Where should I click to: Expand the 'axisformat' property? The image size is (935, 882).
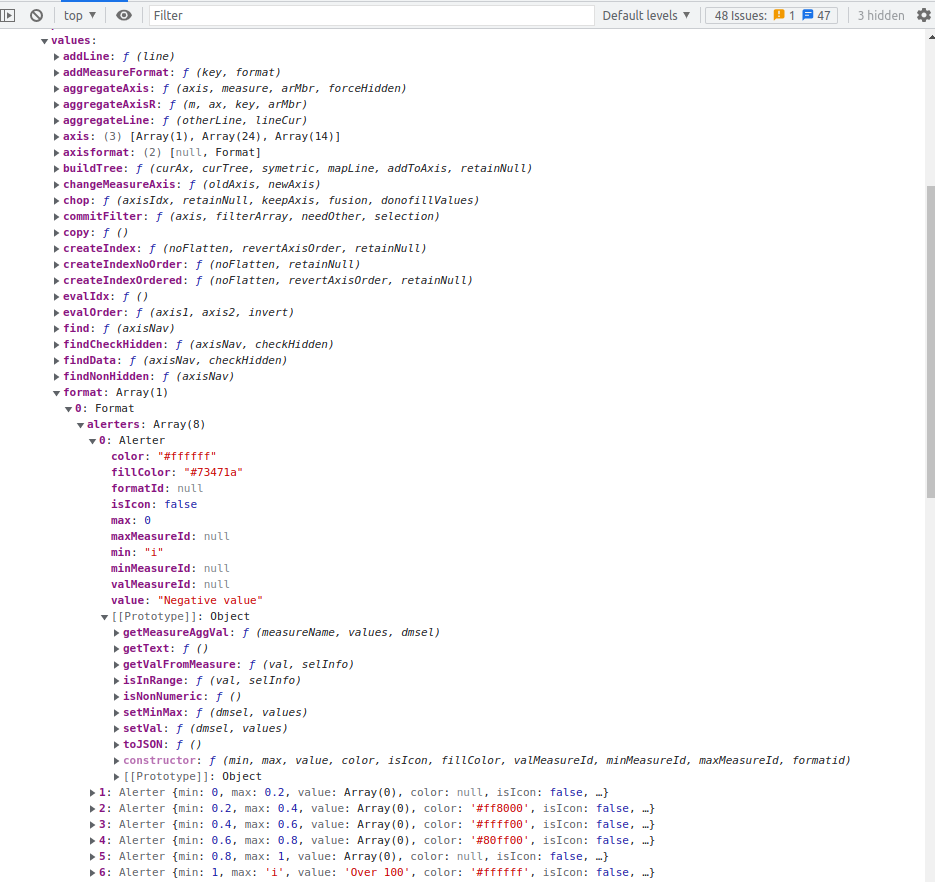point(57,152)
